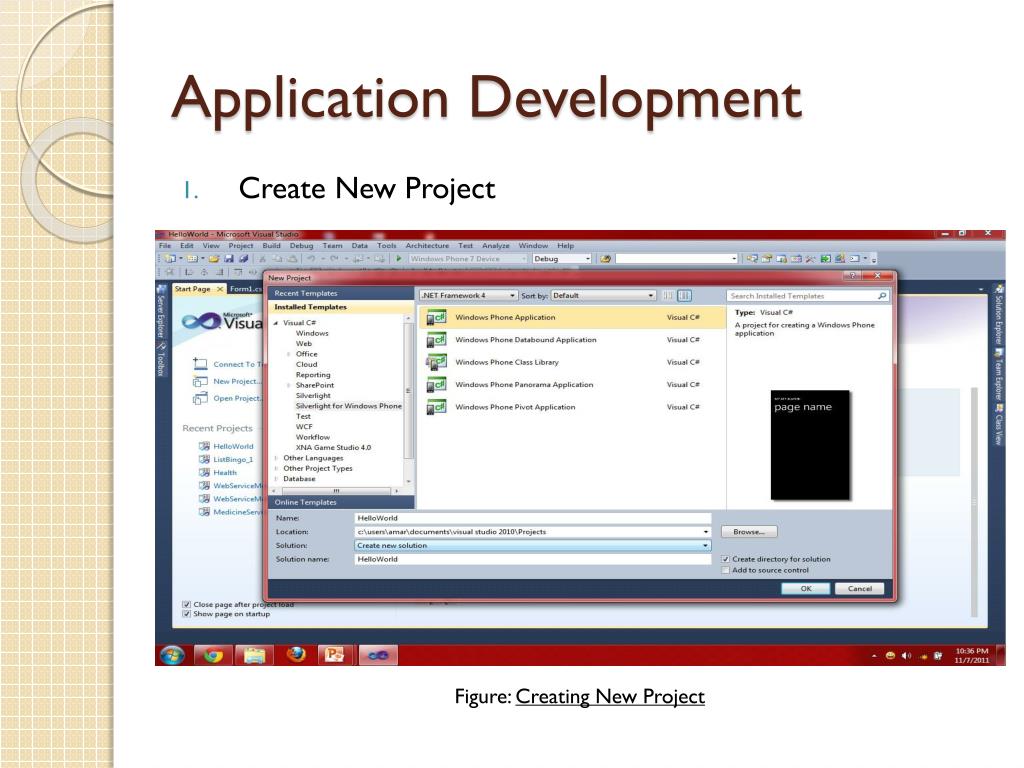Toggle Show page on startup checkbox
Screen dimensions: 1024x768
(186, 614)
